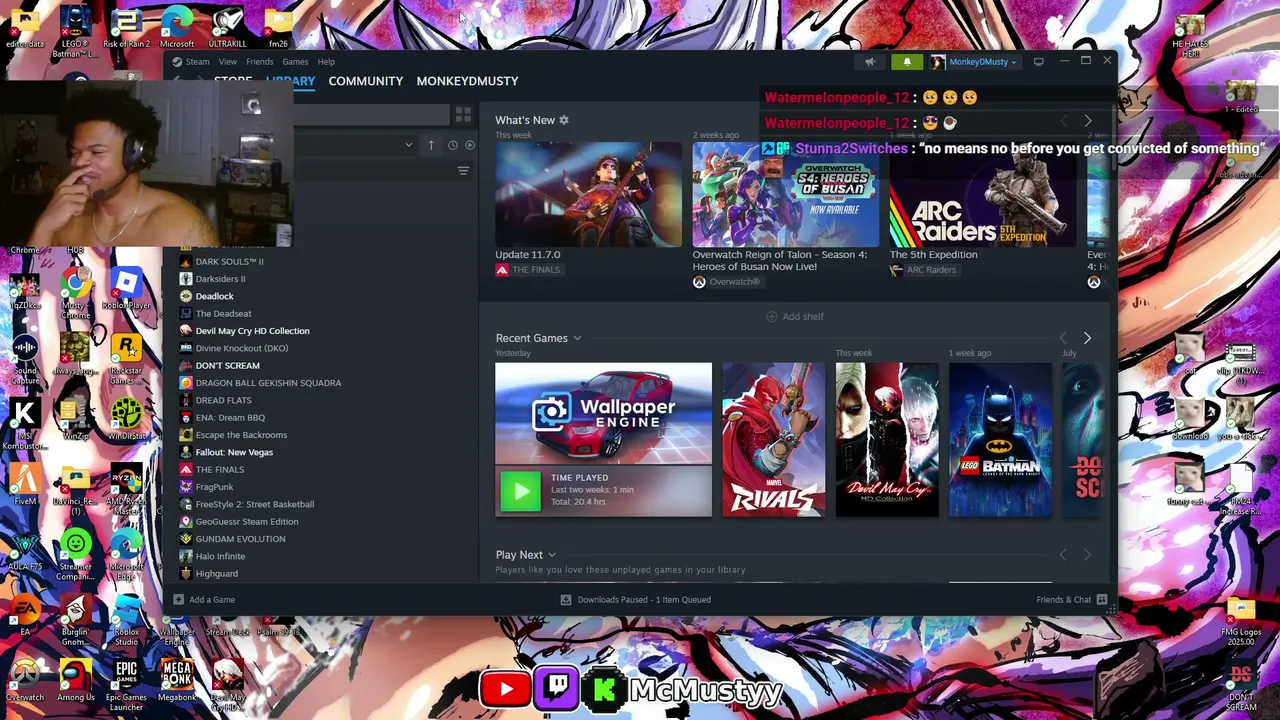Toggle the library collections grid view

463,115
